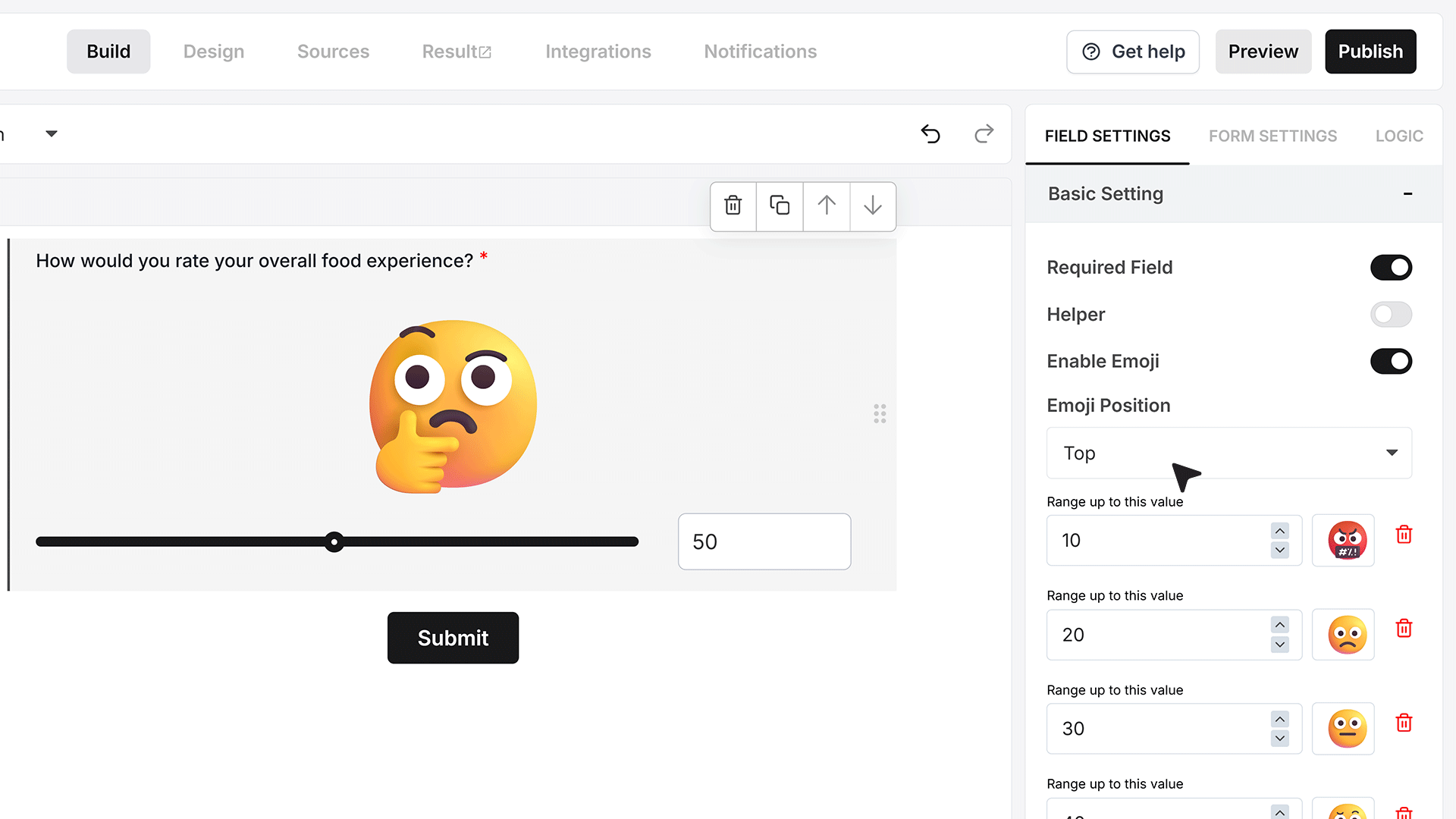
Task: Switch to the Form Settings tab
Action: (1272, 136)
